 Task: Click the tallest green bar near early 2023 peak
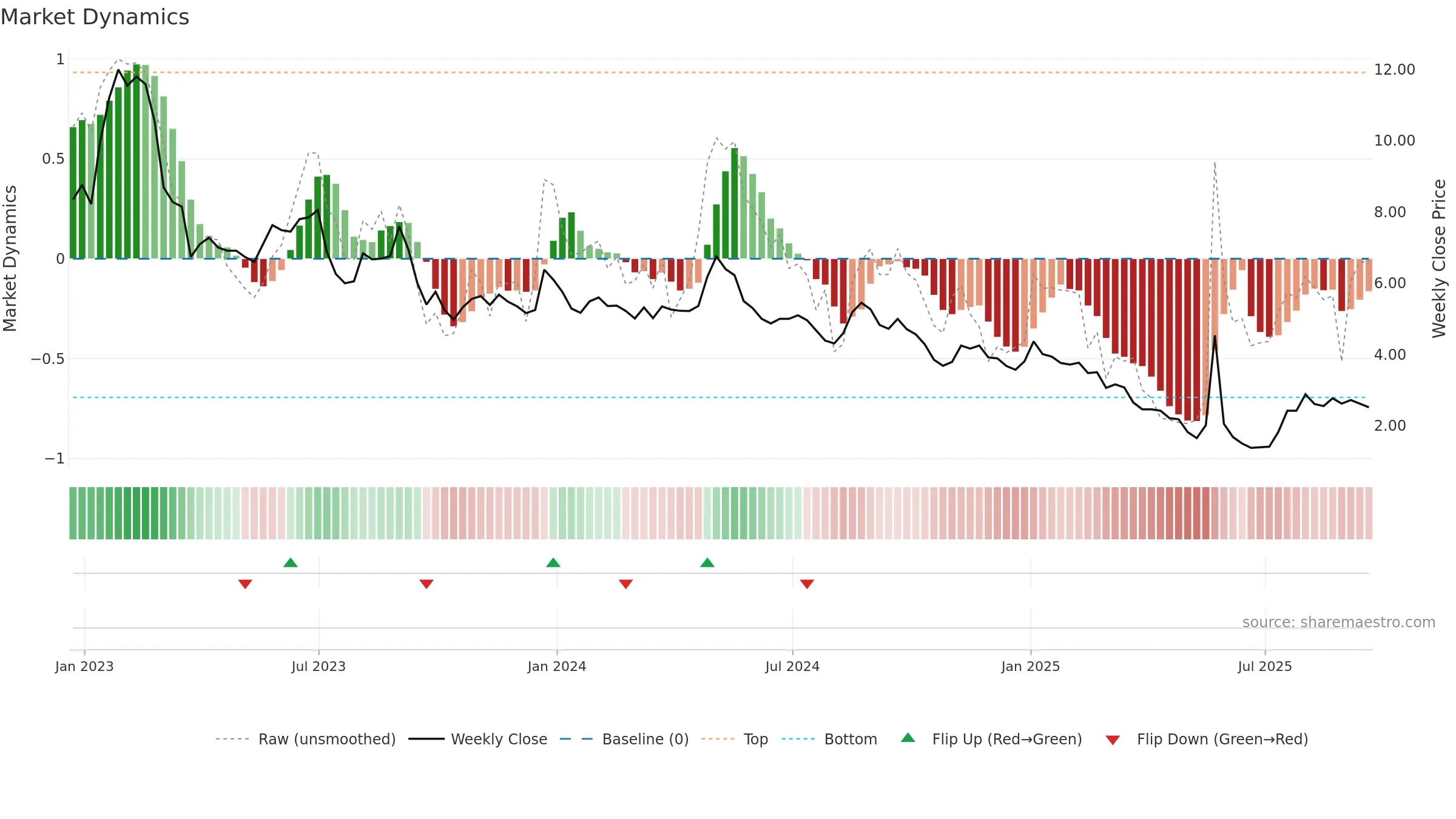[136, 161]
